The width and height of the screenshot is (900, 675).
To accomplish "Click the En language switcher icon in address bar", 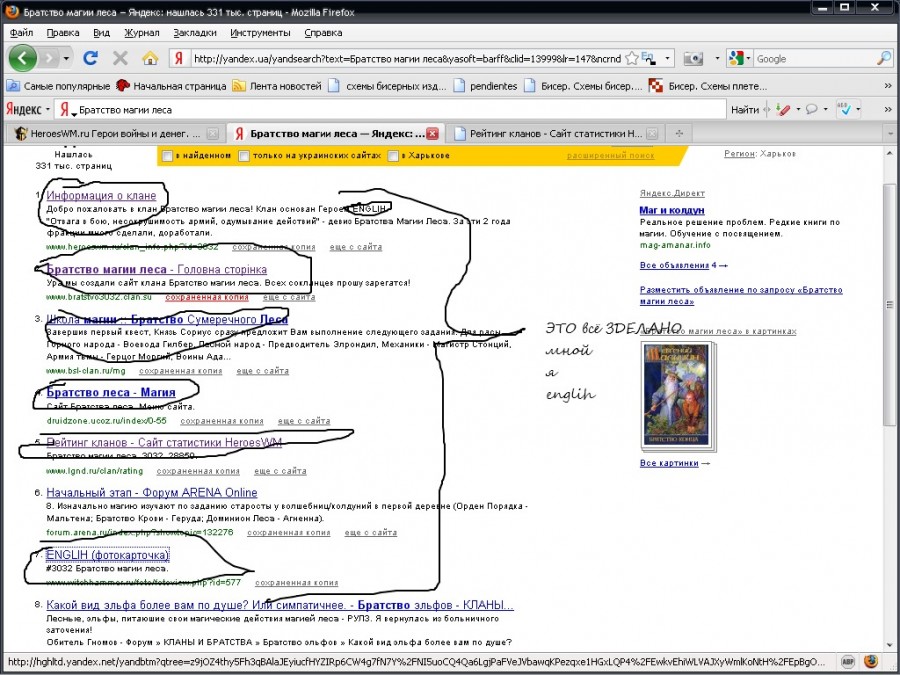I will click(x=648, y=58).
